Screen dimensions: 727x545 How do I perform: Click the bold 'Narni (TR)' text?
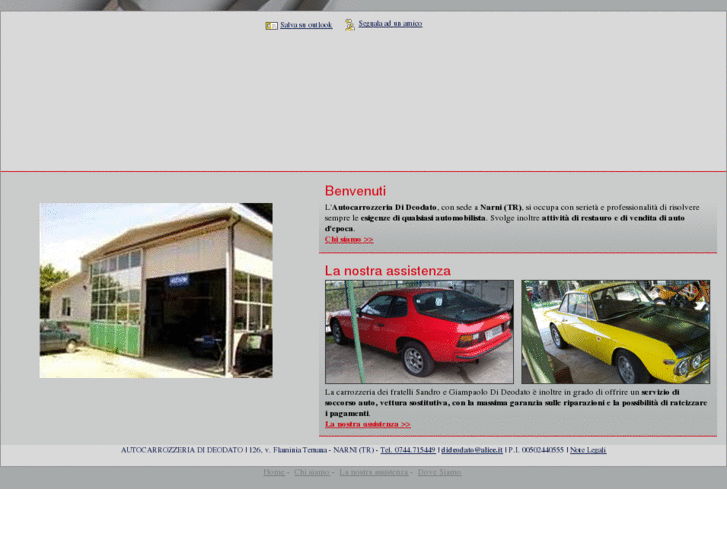click(501, 207)
